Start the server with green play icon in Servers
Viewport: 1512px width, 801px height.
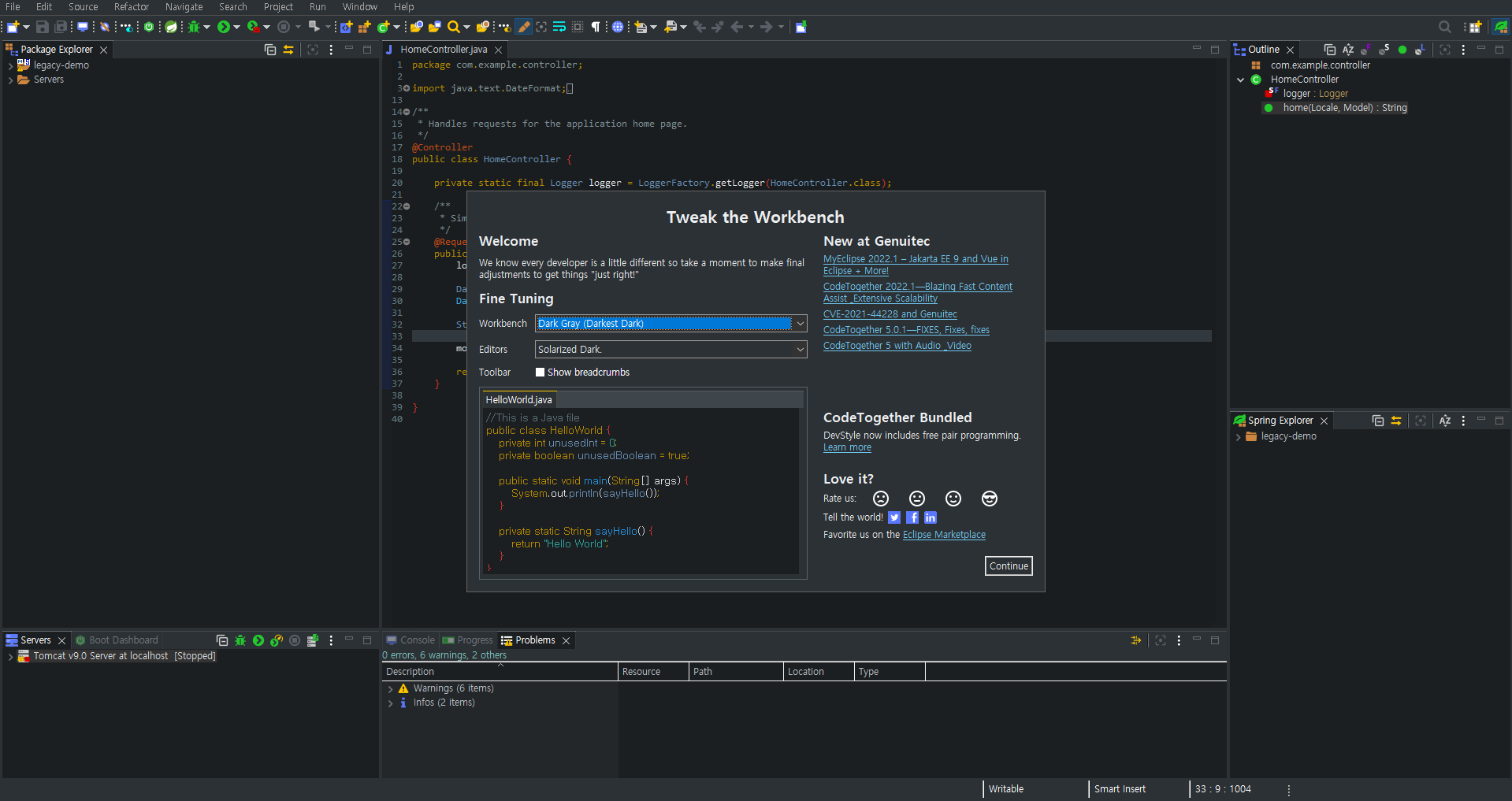[x=258, y=640]
